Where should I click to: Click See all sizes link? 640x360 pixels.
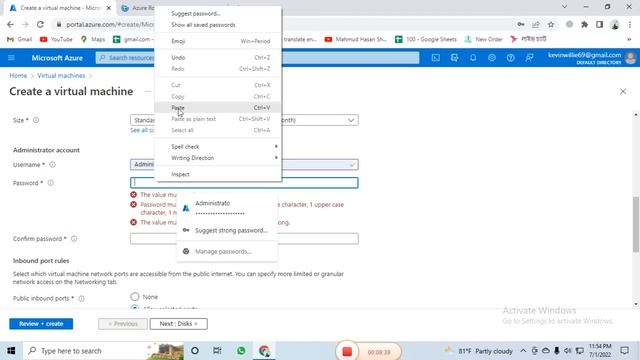click(142, 130)
